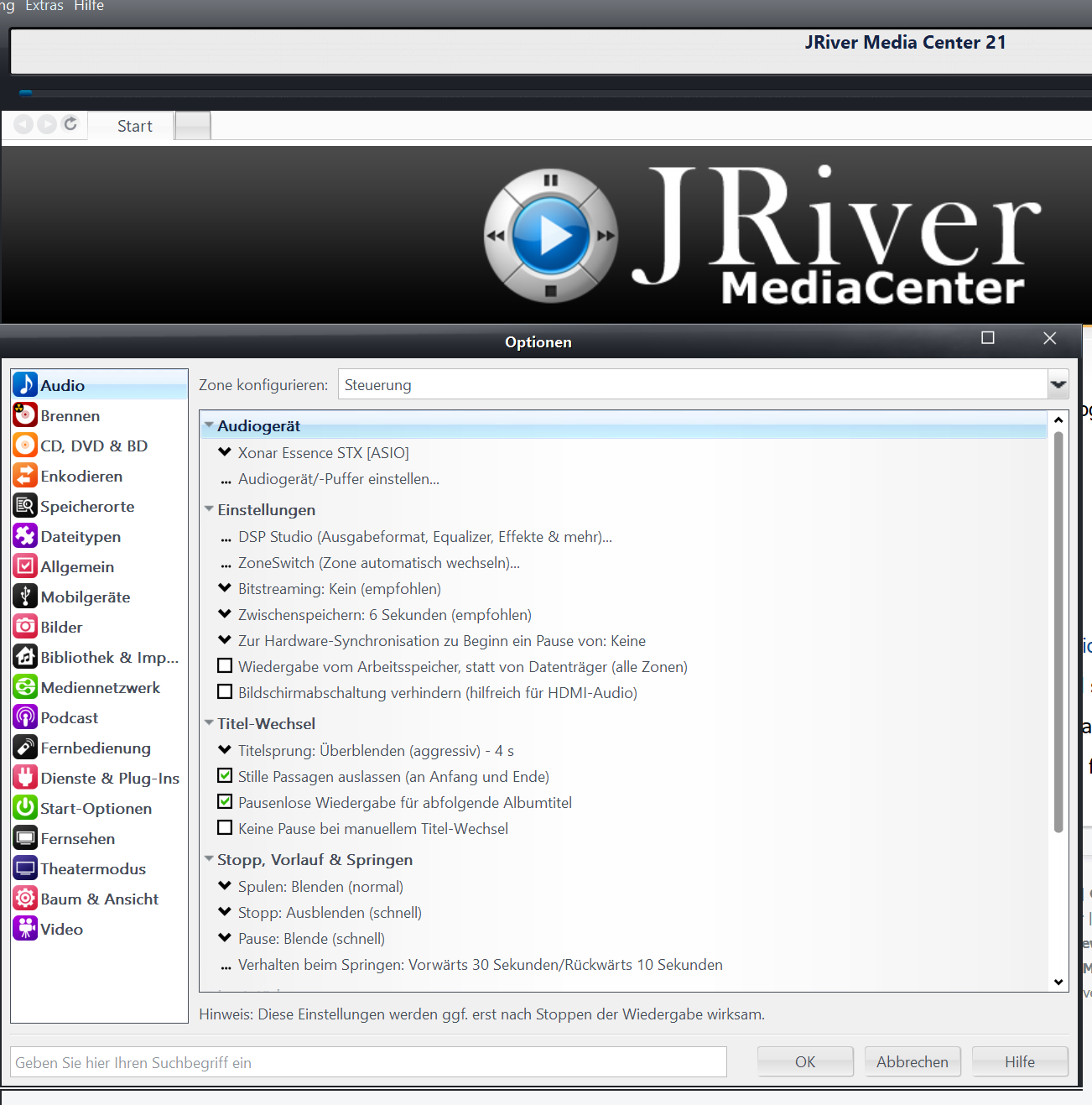Open ZoneSwitch (Zone automatisch wechseln)...
This screenshot has height=1105, width=1092.
379,563
